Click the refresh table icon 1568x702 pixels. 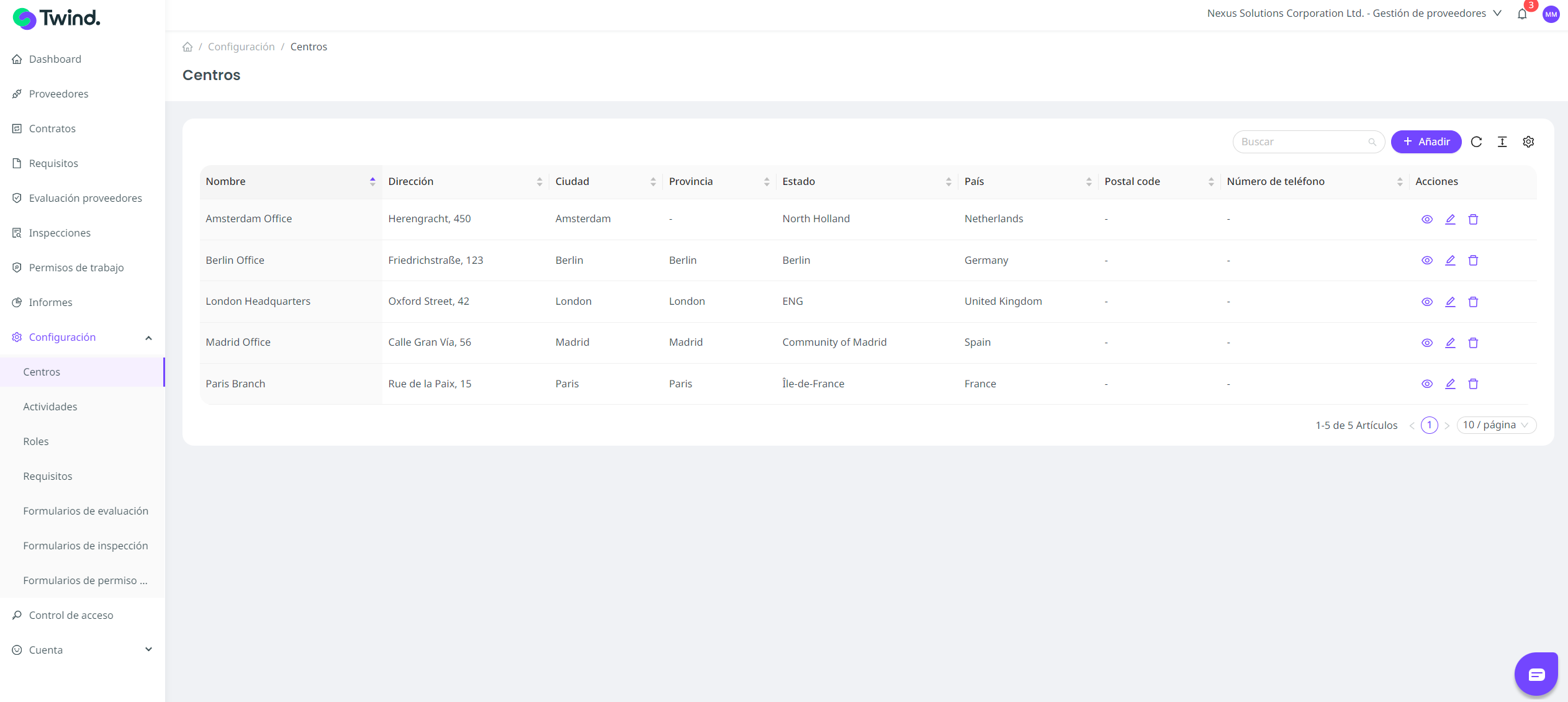coord(1476,142)
